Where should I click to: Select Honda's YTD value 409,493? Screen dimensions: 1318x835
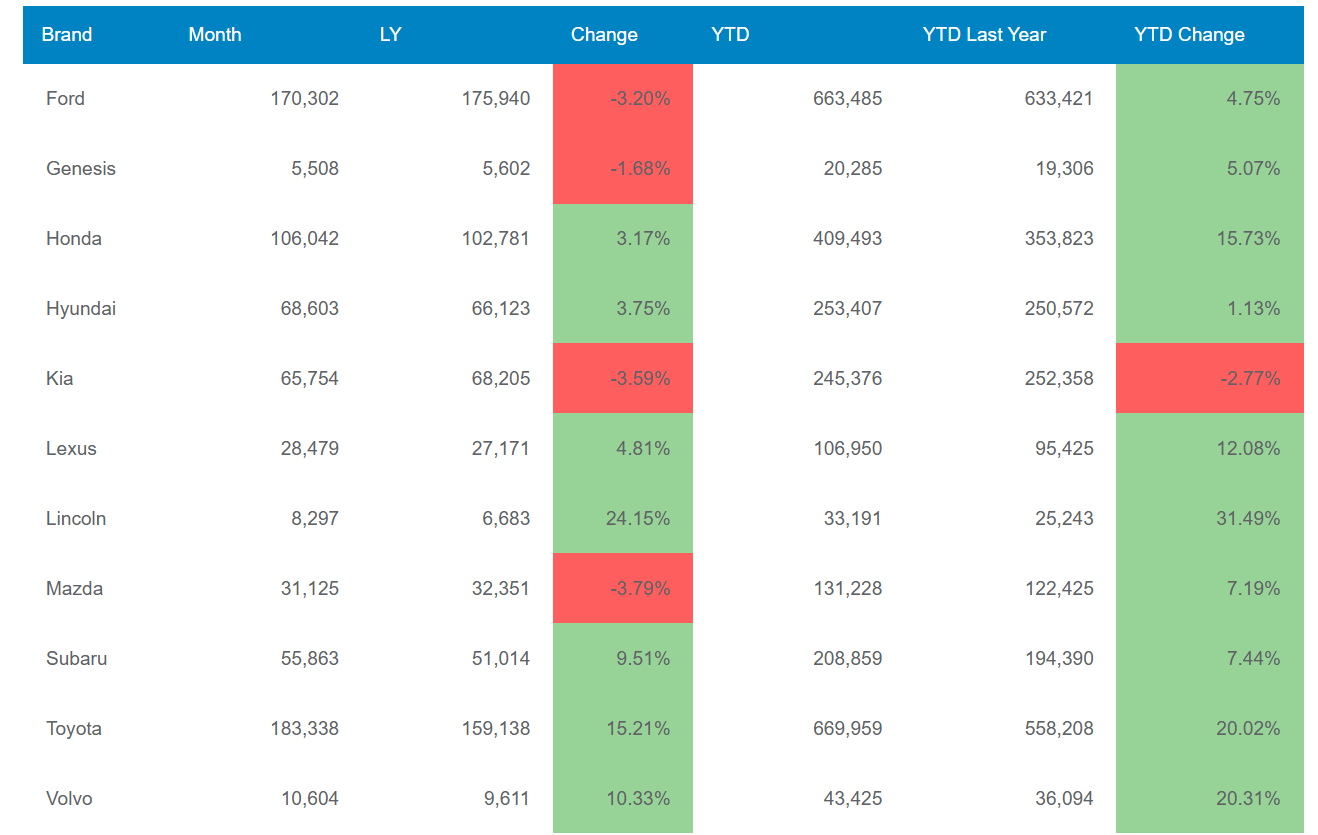click(848, 239)
